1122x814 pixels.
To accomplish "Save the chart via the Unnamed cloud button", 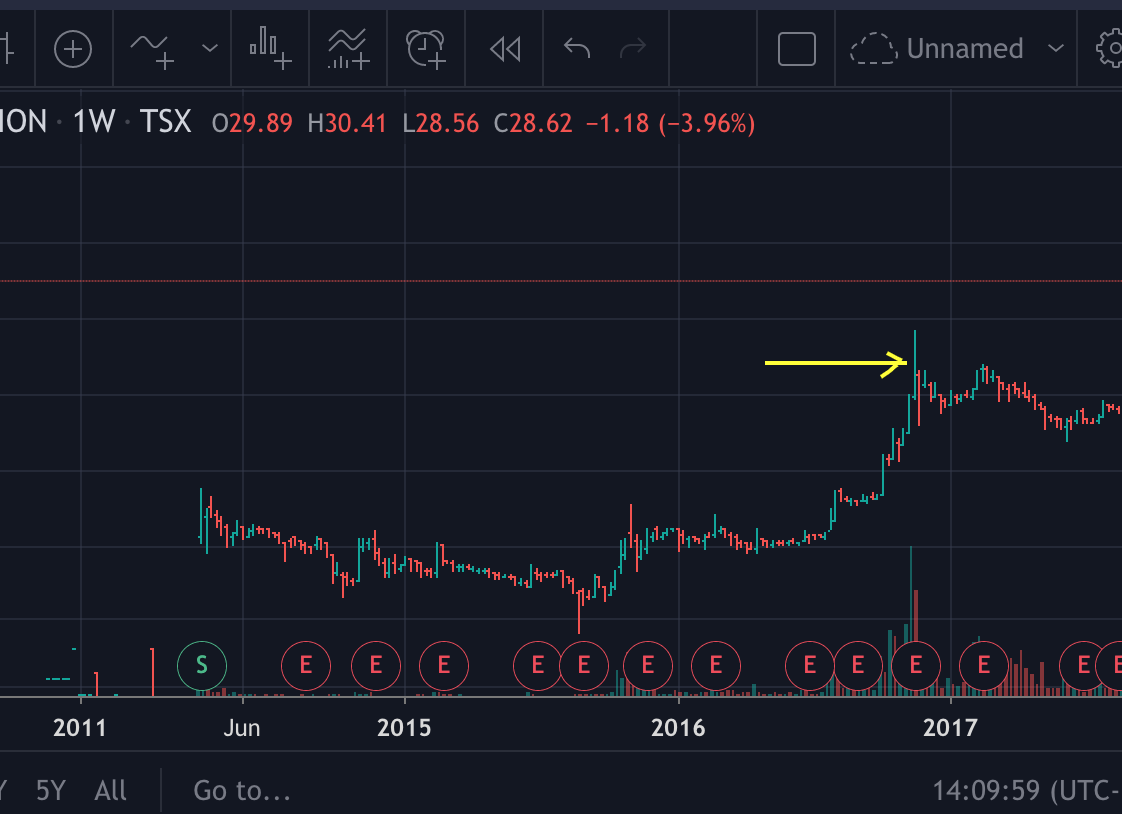I will 937,49.
